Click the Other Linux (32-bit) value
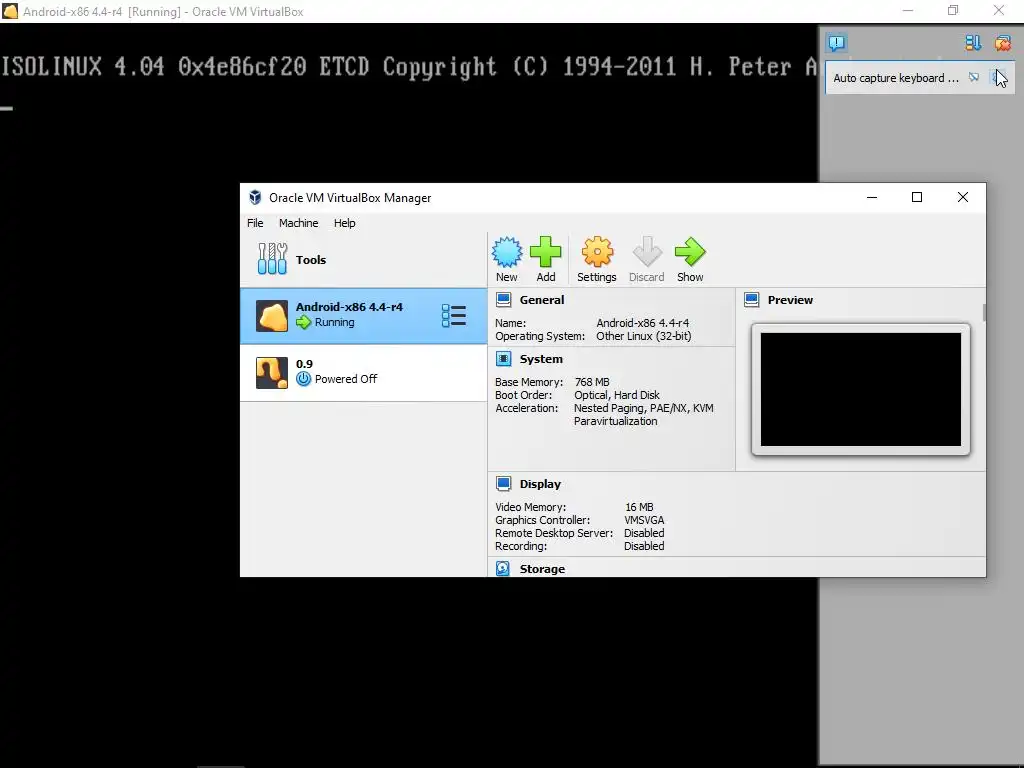Image resolution: width=1024 pixels, height=768 pixels. point(644,336)
